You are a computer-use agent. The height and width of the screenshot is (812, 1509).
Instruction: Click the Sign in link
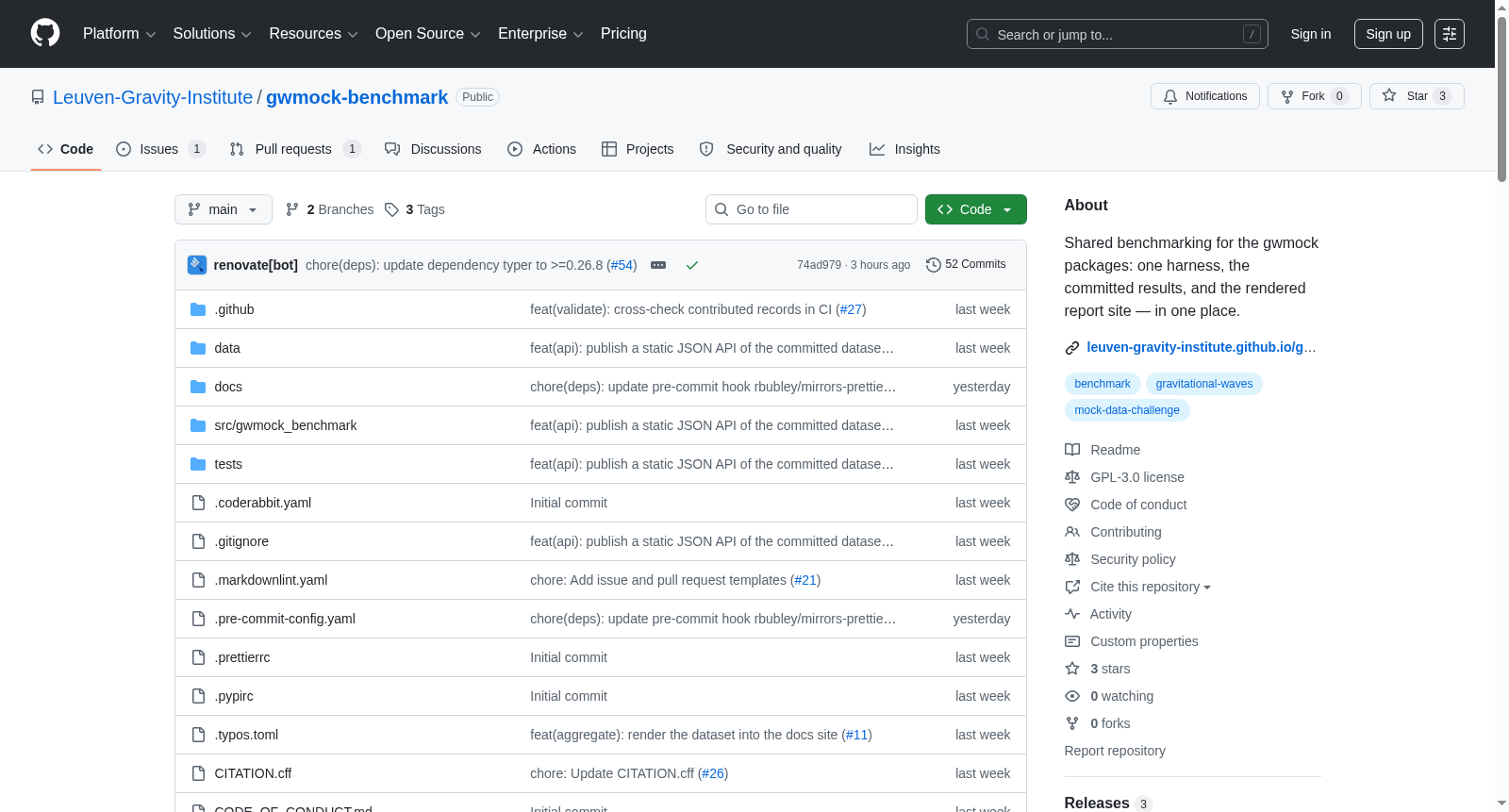tap(1311, 34)
